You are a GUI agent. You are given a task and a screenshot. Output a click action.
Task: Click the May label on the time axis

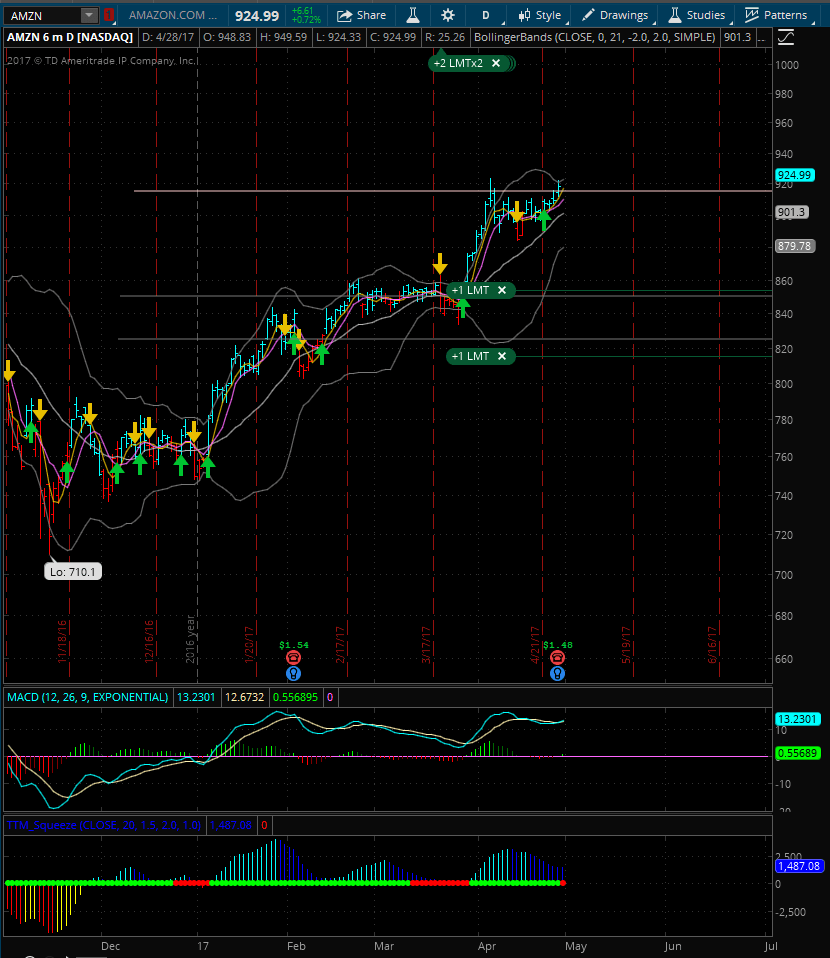[576, 946]
